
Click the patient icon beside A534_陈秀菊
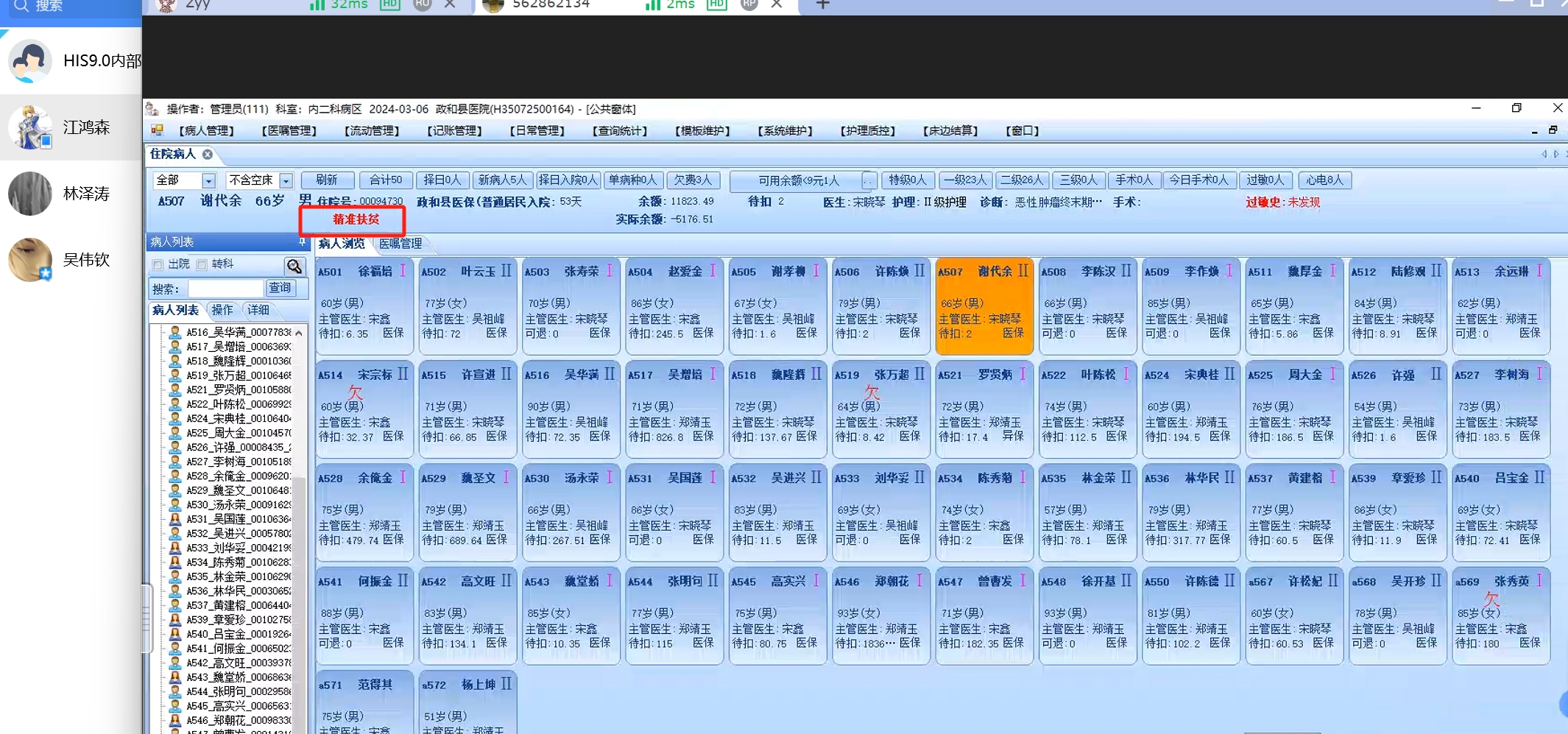[175, 562]
